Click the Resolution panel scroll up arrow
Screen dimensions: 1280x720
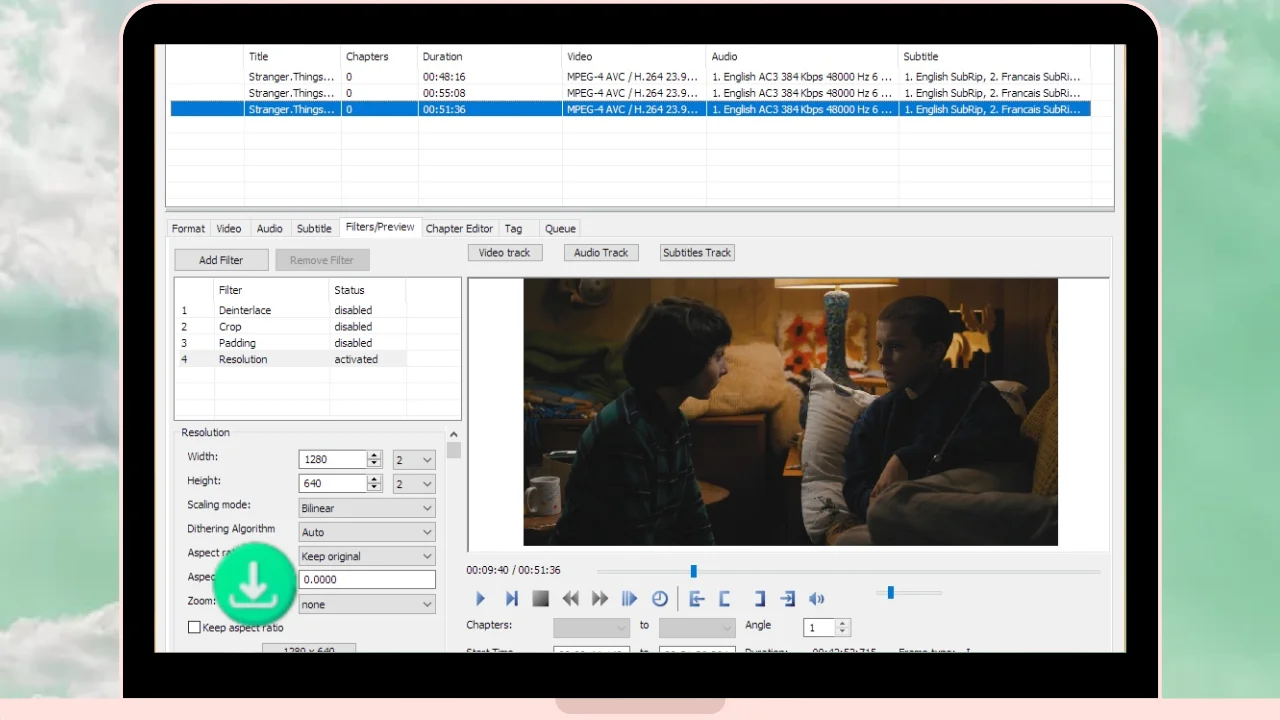pos(454,435)
